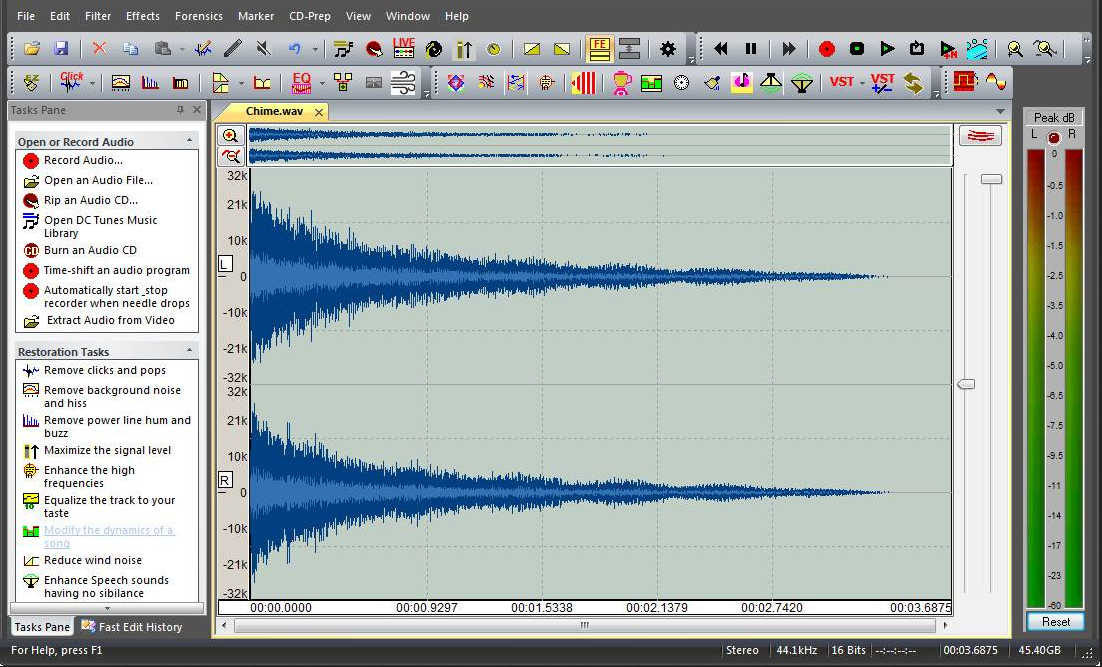
Task: Open the VST effects icon
Action: pos(841,82)
